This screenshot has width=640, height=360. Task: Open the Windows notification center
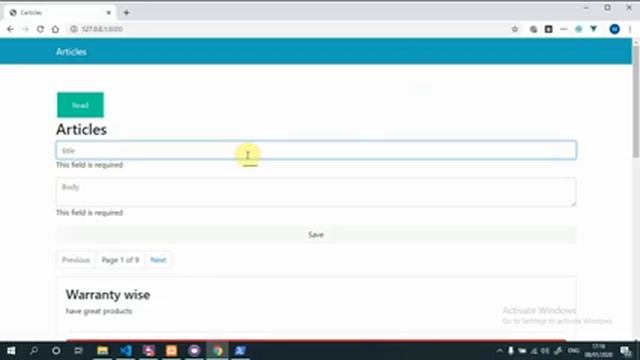point(626,351)
